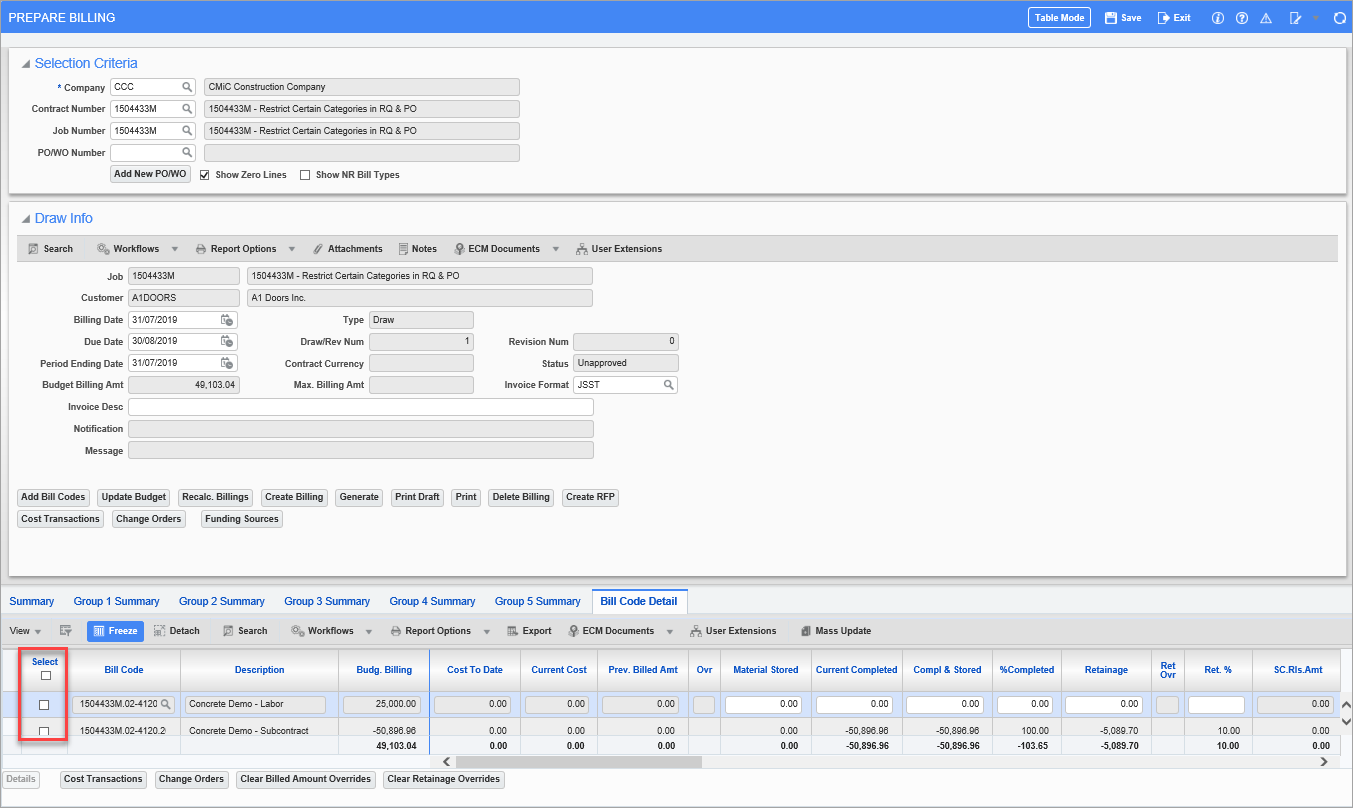Click Search in Draw Info toolbar
The image size is (1353, 808).
[x=50, y=249]
